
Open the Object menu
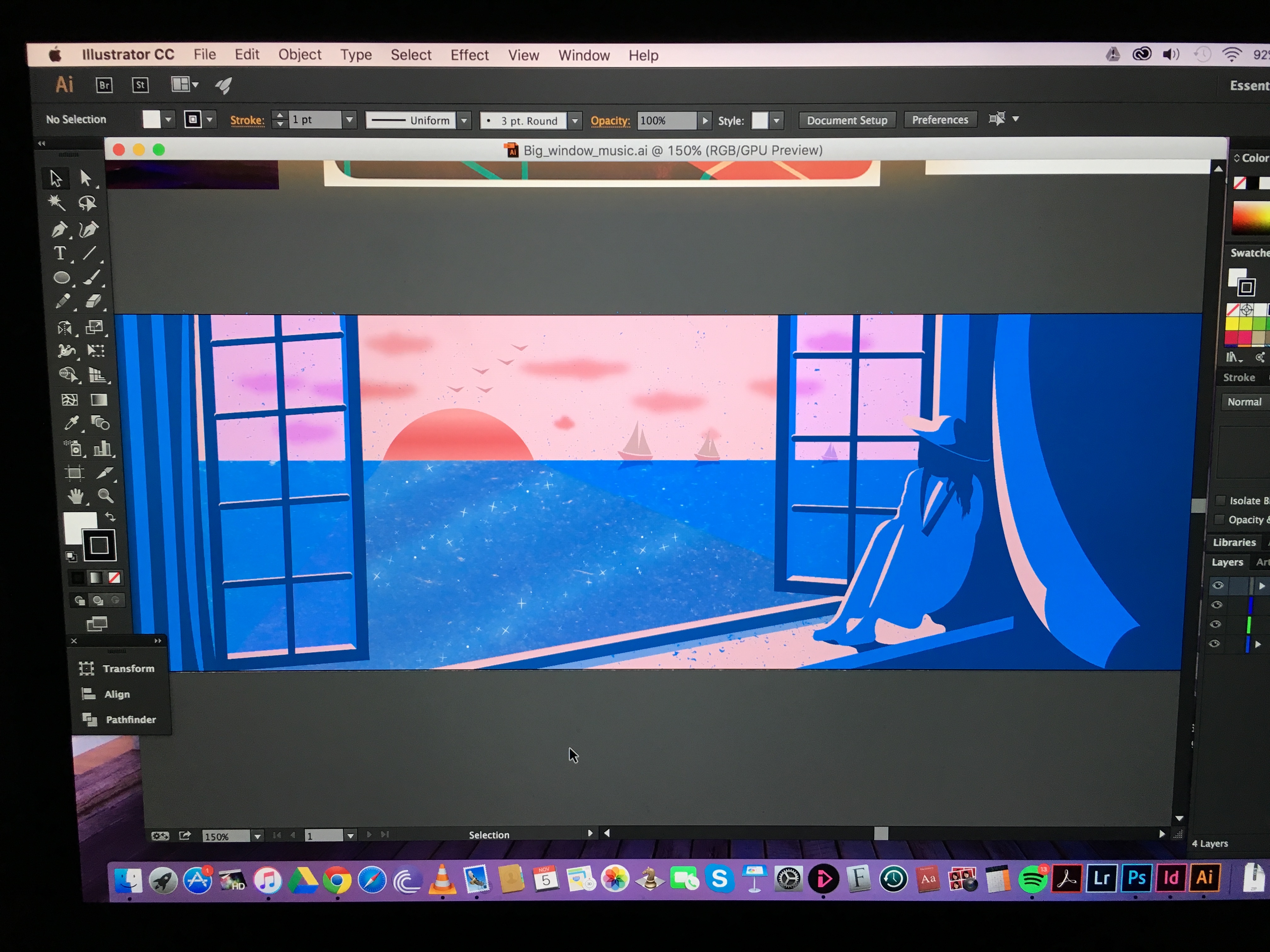(x=300, y=54)
